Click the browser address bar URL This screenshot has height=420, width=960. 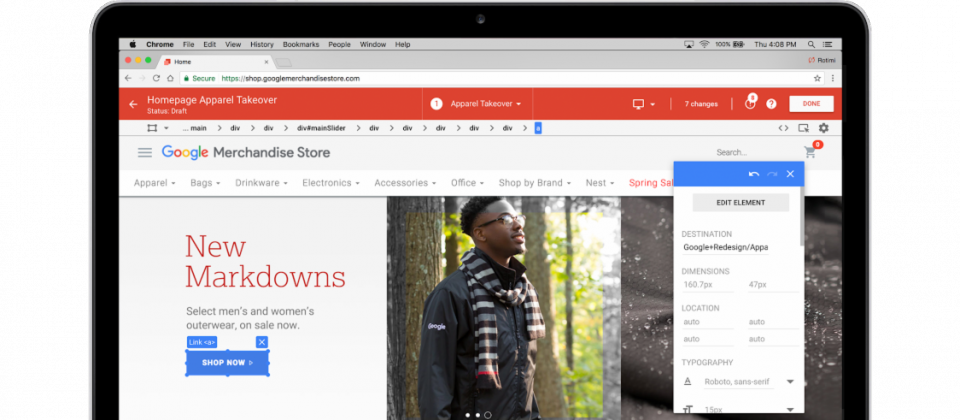point(290,78)
